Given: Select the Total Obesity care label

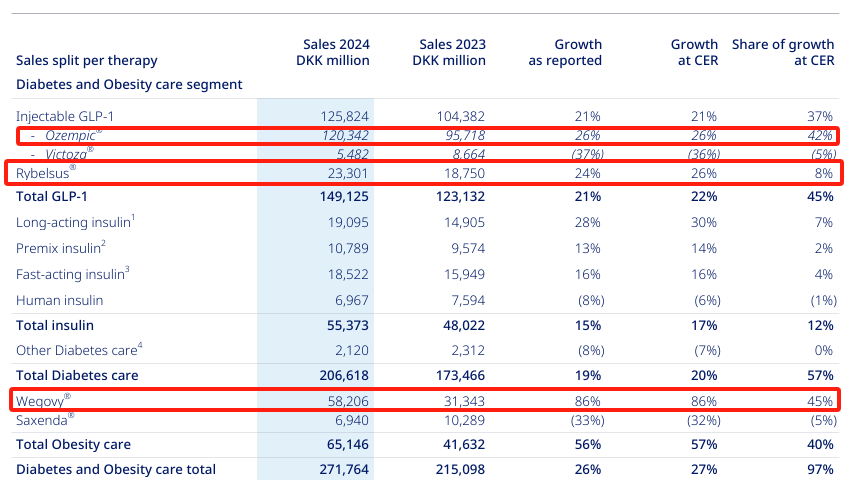Looking at the screenshot, I should [74, 444].
